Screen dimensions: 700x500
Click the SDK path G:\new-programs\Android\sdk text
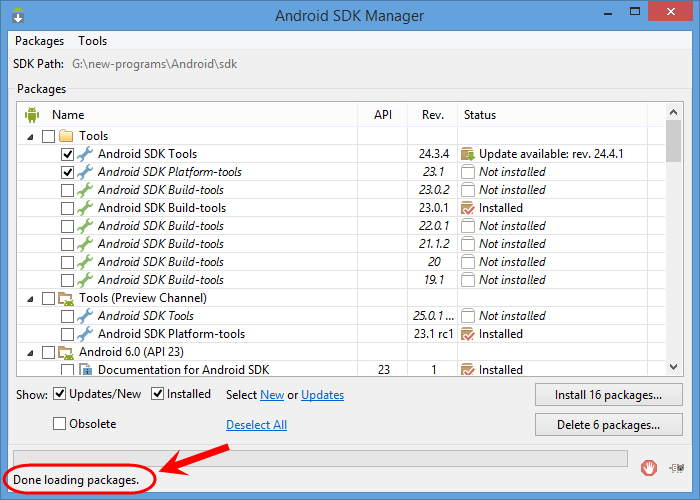point(154,64)
